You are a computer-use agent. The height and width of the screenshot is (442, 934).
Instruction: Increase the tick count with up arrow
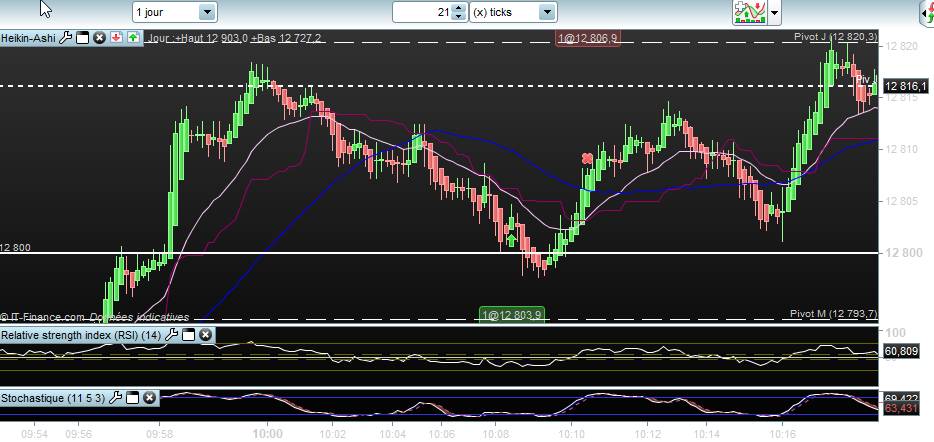click(457, 8)
